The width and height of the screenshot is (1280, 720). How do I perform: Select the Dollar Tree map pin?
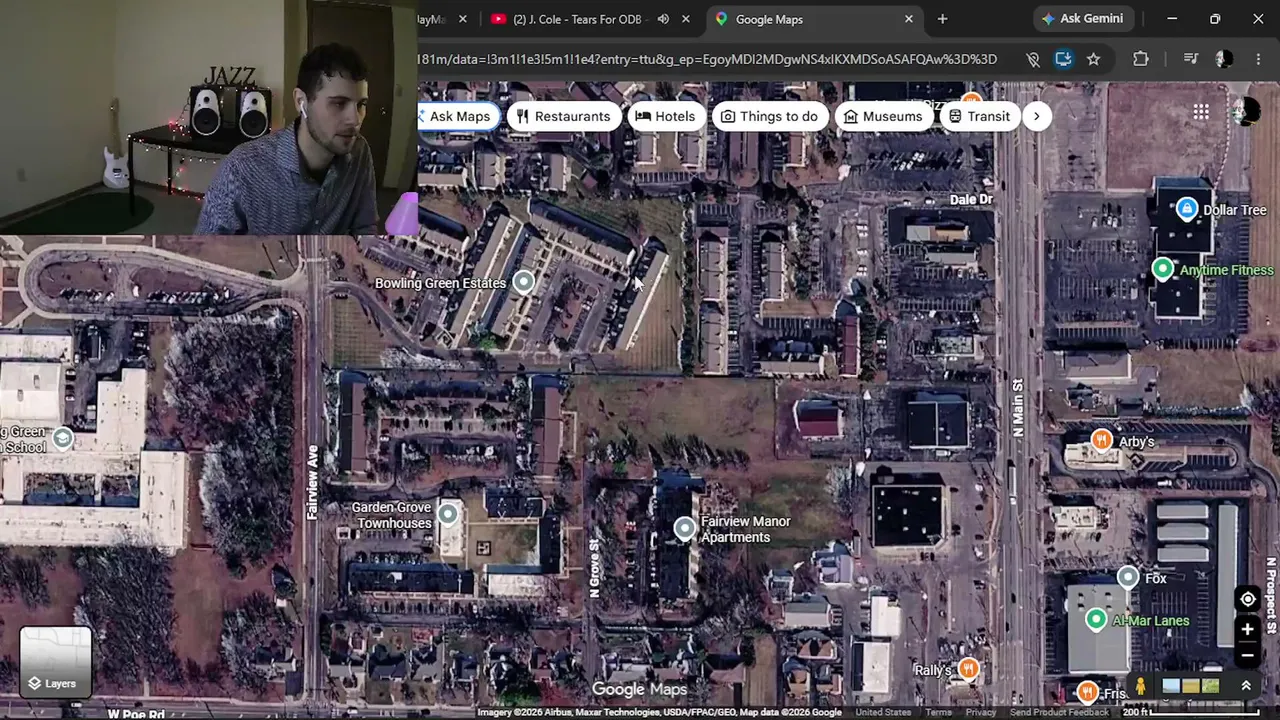[1186, 209]
